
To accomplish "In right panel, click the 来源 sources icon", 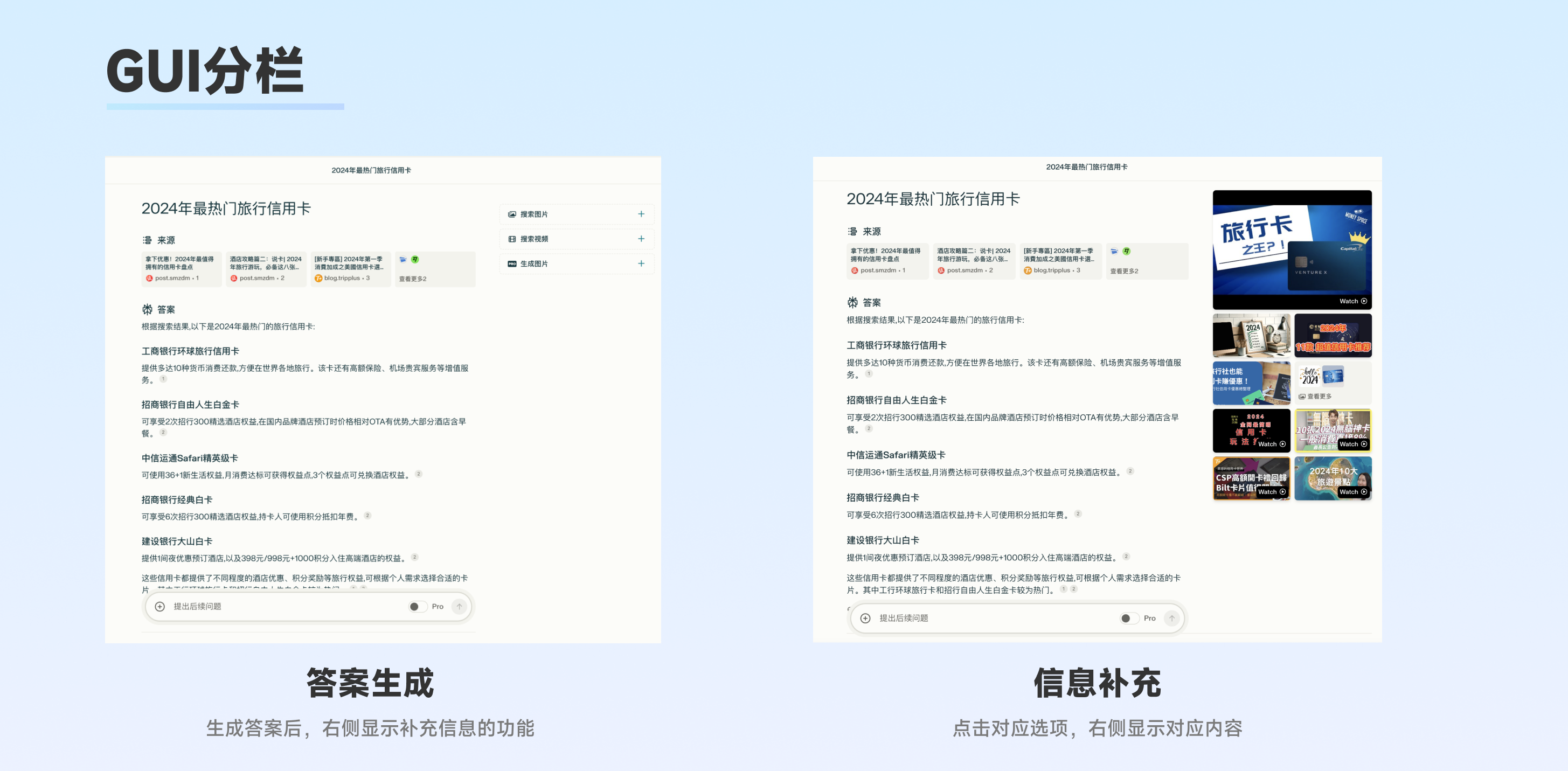I will 852,231.
